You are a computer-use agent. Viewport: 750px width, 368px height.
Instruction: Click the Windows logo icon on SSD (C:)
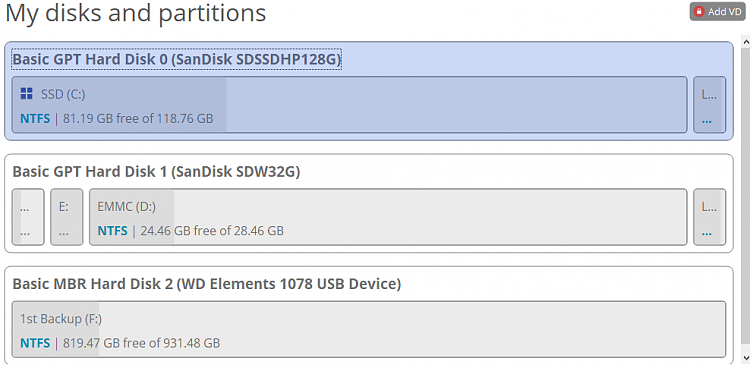tap(27, 94)
